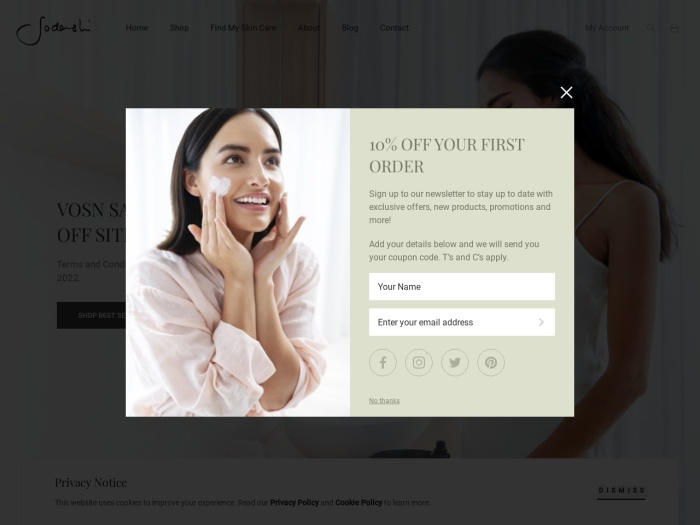Focus the Your Name field
This screenshot has height=525, width=700.
(x=462, y=287)
